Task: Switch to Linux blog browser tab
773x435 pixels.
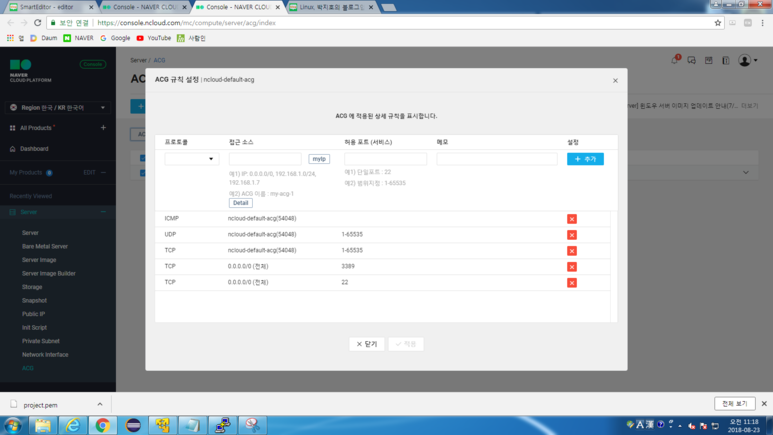Action: tap(332, 7)
